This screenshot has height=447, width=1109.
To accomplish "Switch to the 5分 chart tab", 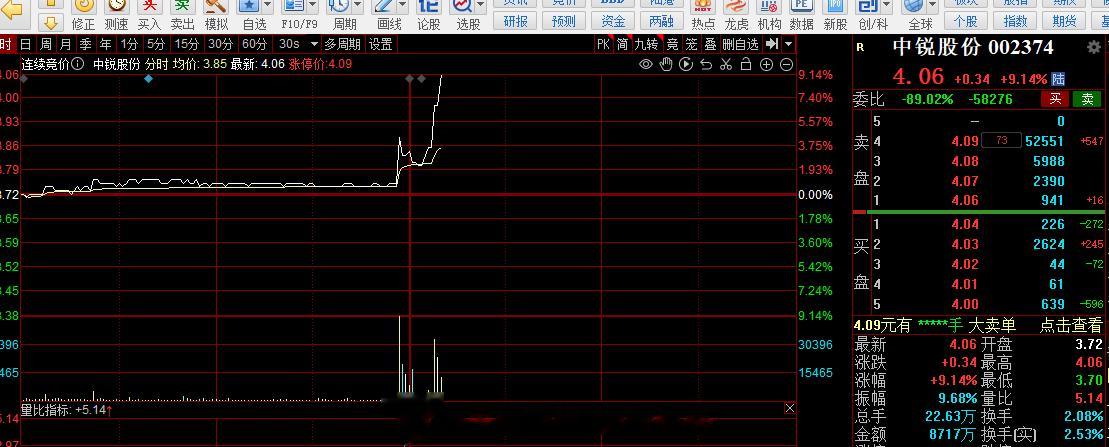I will click(x=156, y=44).
